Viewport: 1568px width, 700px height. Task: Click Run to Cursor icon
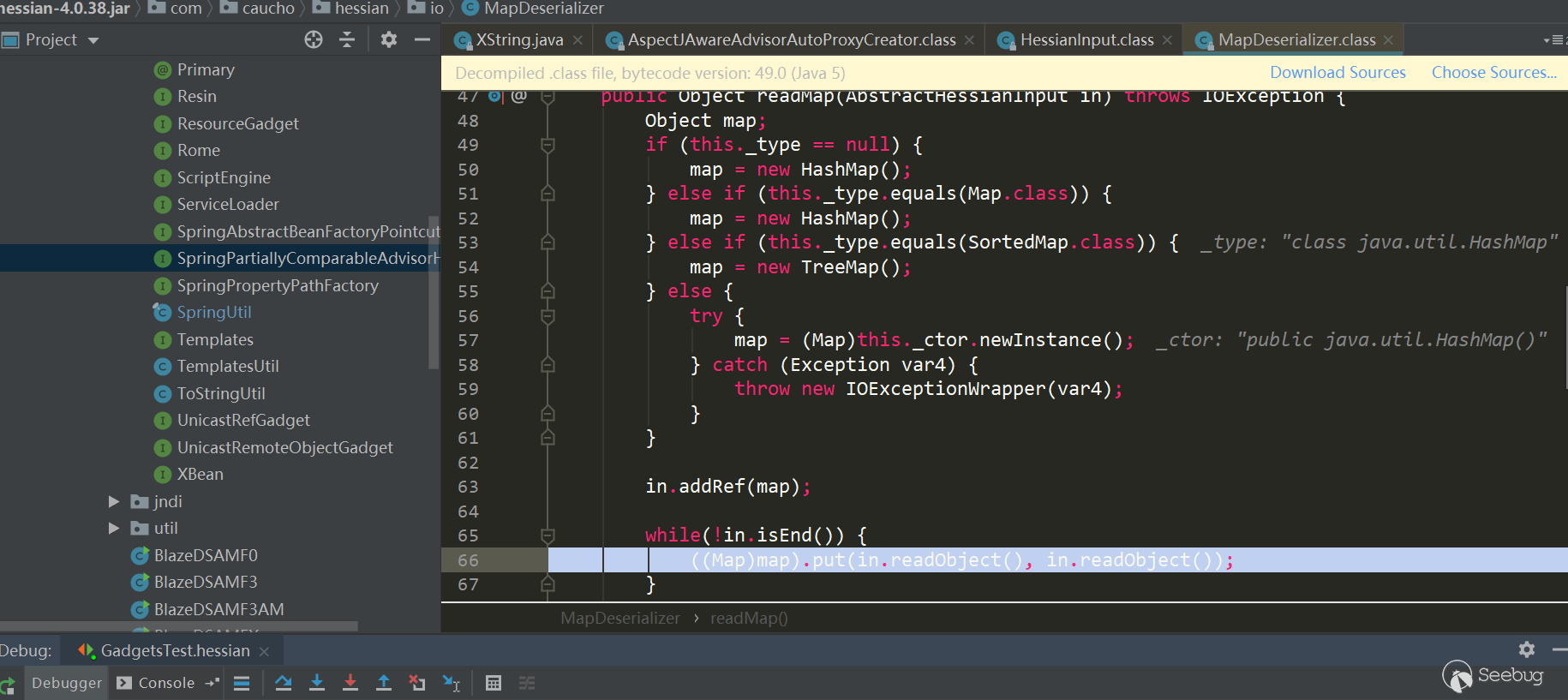coord(452,683)
